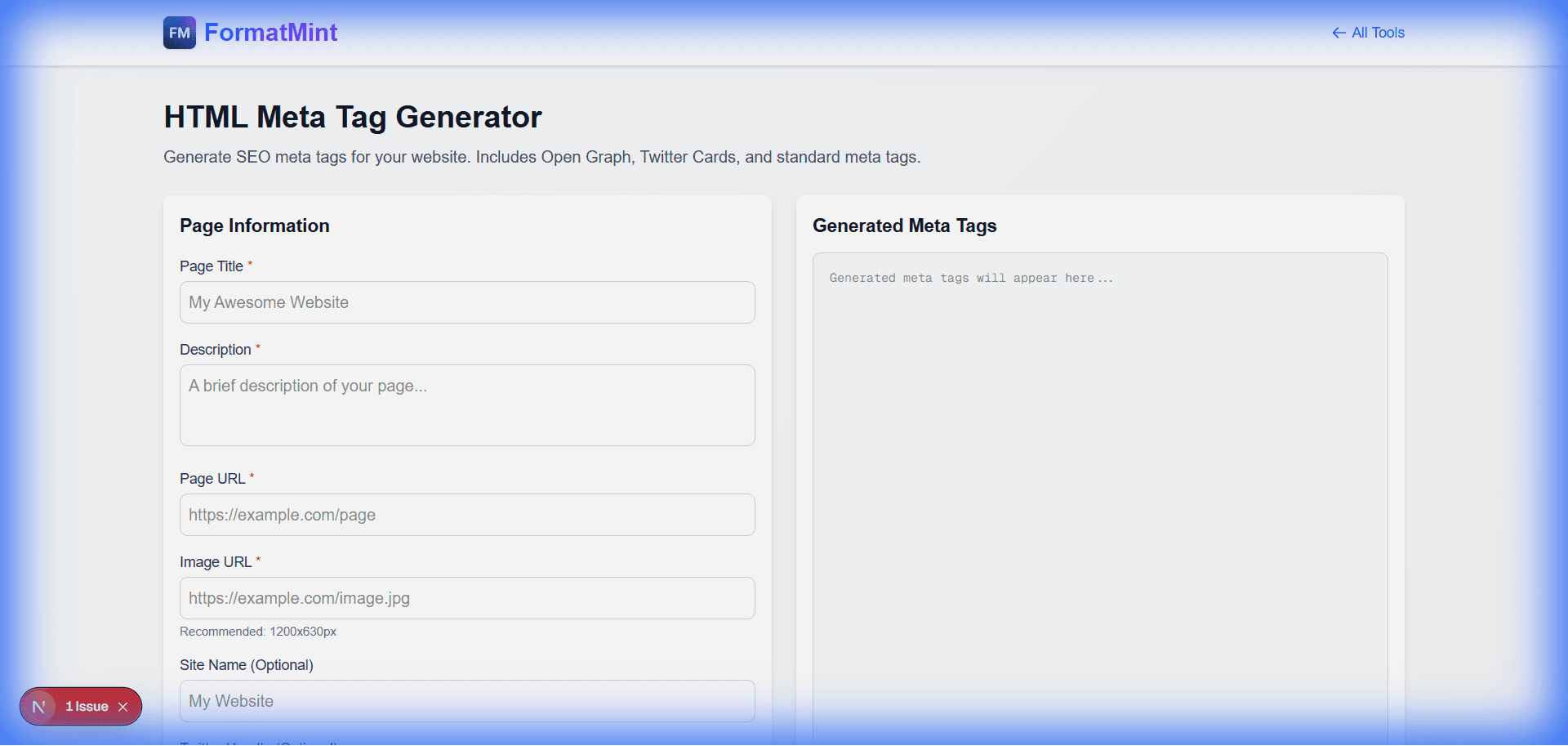Dismiss the 1 Issue notification badge

pos(124,706)
